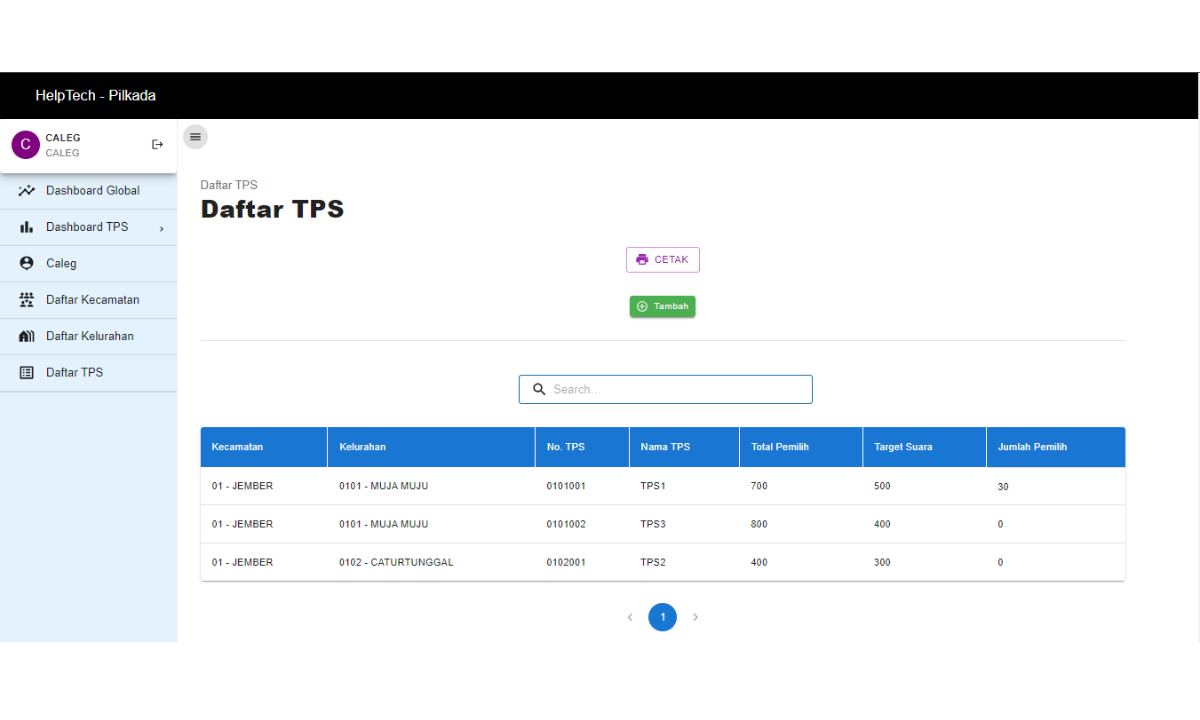Click the purple C user avatar
The height and width of the screenshot is (720, 1200).
click(25, 145)
